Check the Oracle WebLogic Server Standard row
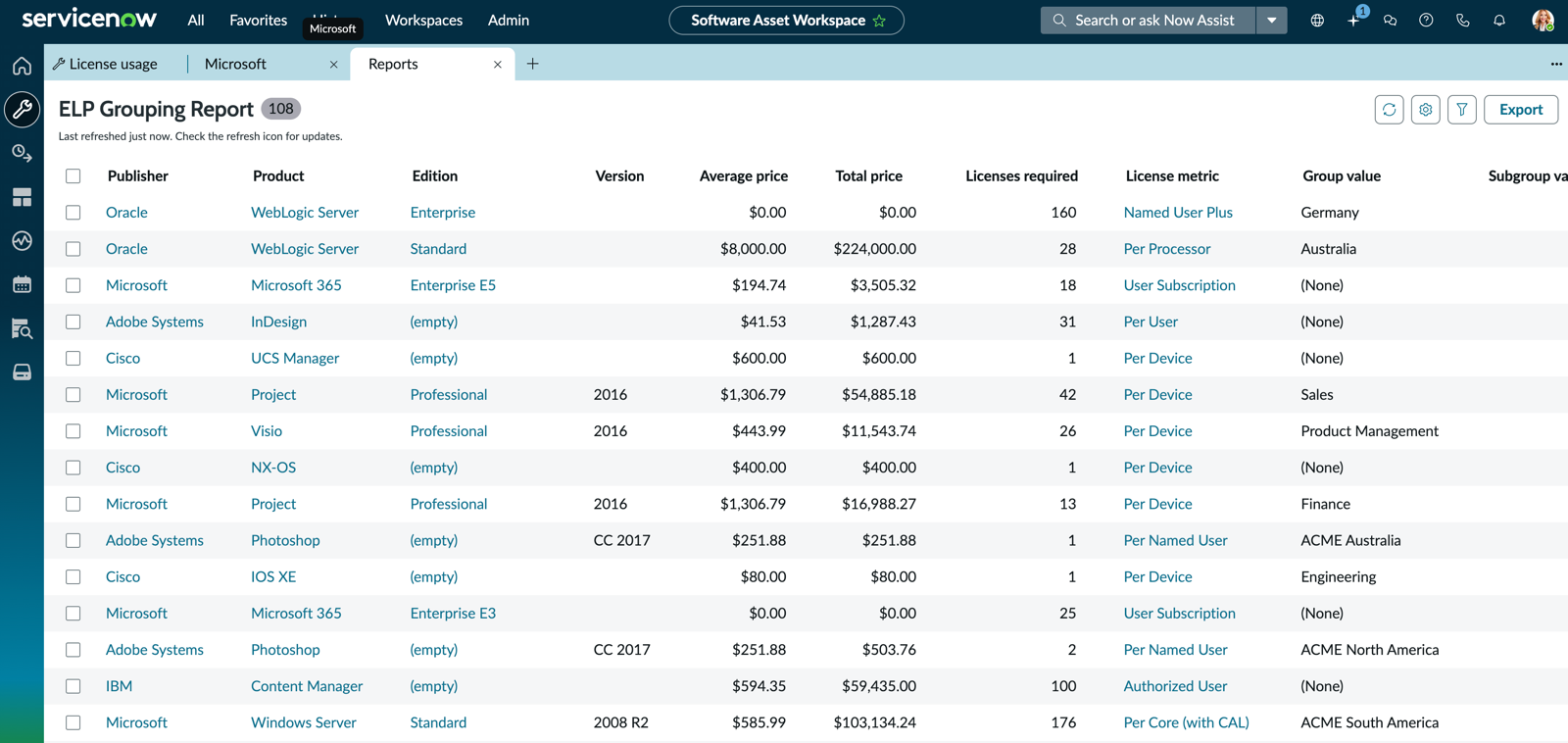The height and width of the screenshot is (743, 1568). [73, 249]
